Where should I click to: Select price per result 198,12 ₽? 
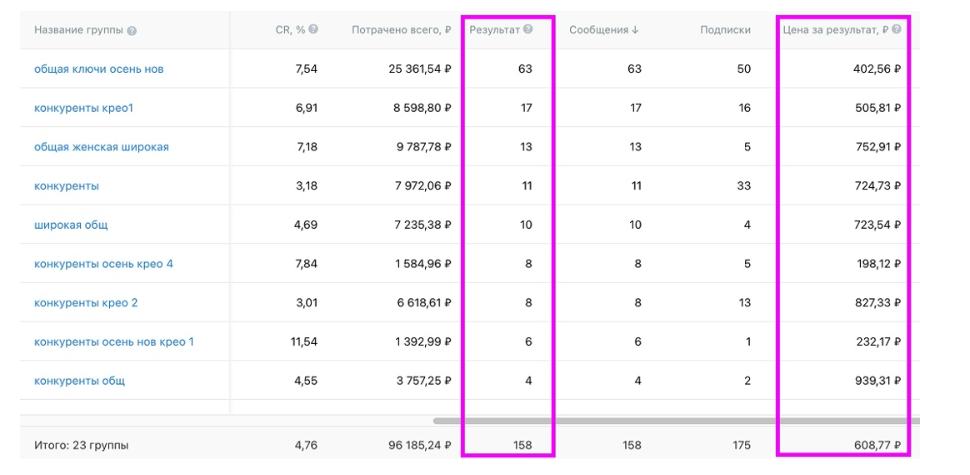click(878, 264)
